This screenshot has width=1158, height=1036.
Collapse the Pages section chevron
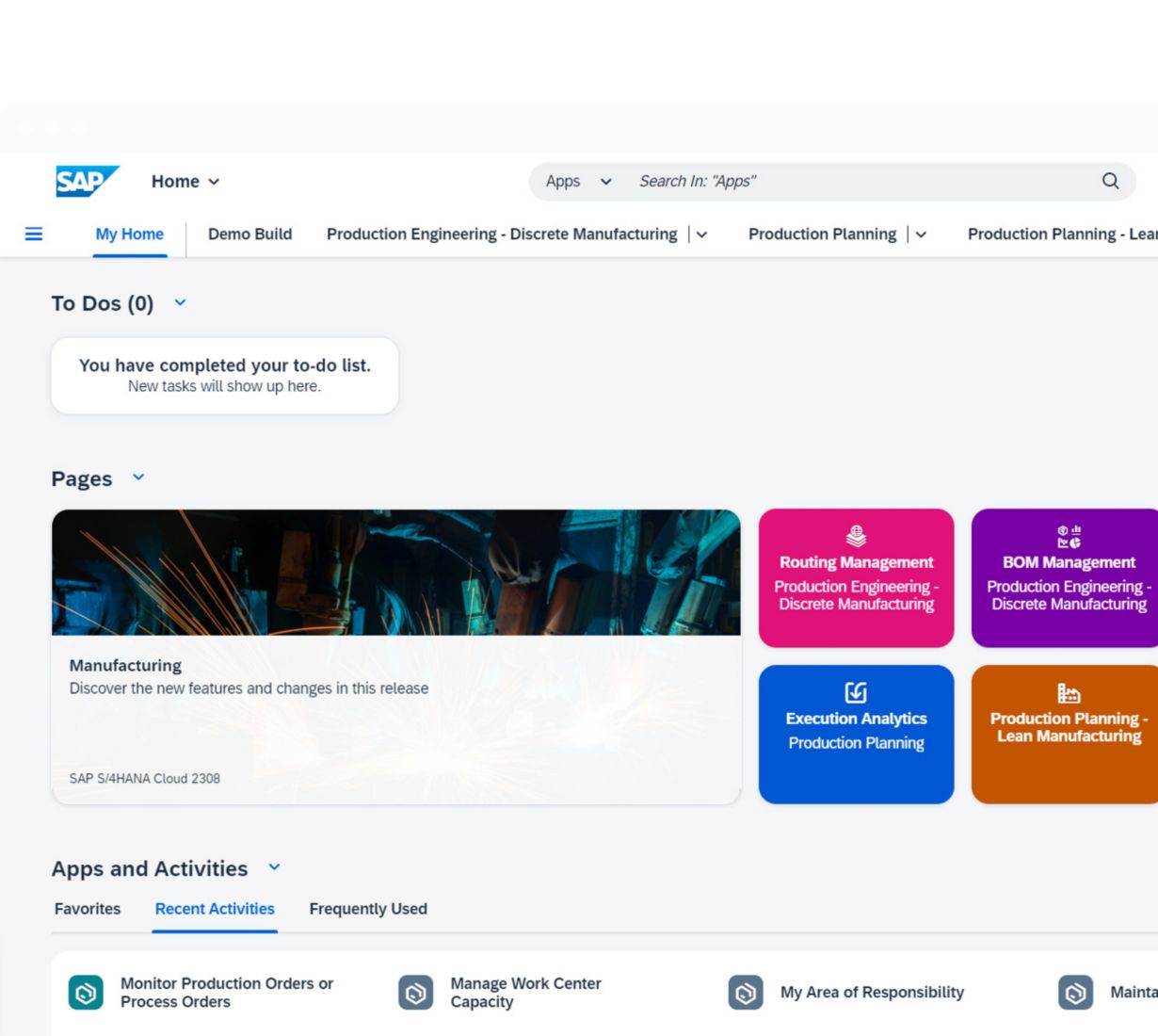138,478
